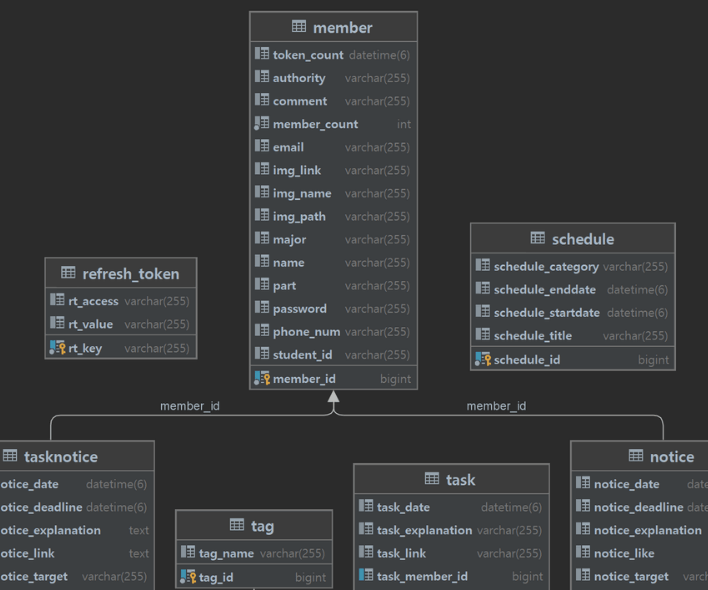Click the key icon beside tag_id

187,577
